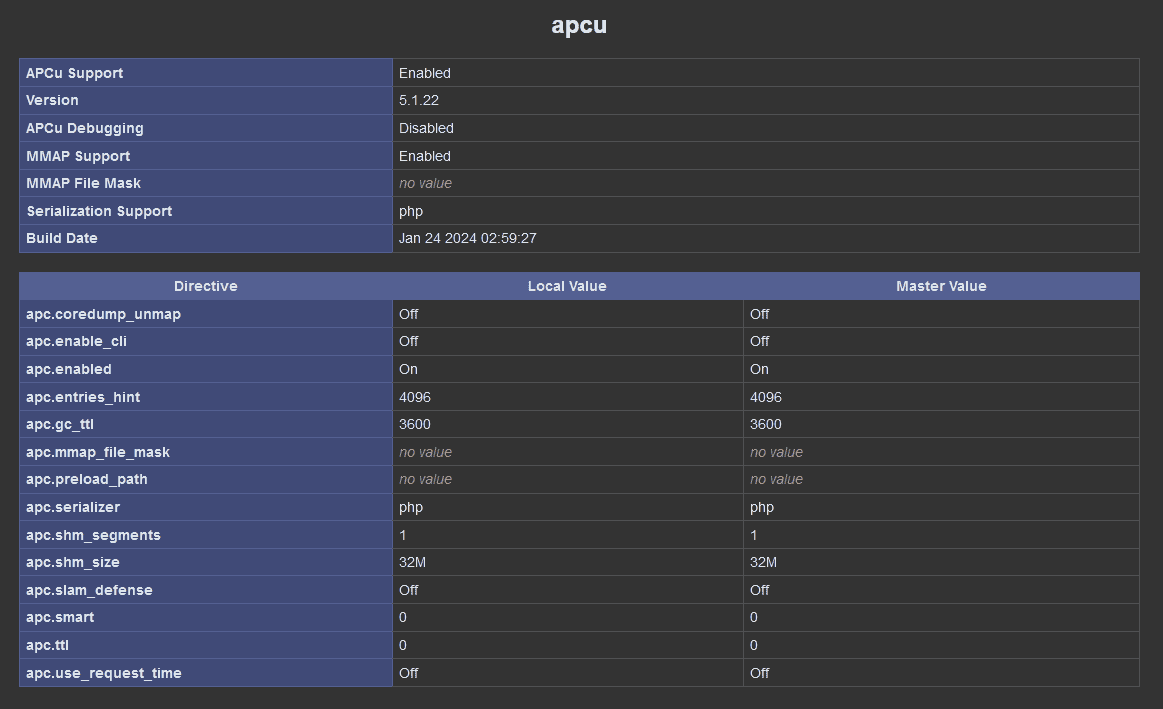1163x709 pixels.
Task: Select the apc.mmap_file_mask directive name
Action: click(x=98, y=452)
